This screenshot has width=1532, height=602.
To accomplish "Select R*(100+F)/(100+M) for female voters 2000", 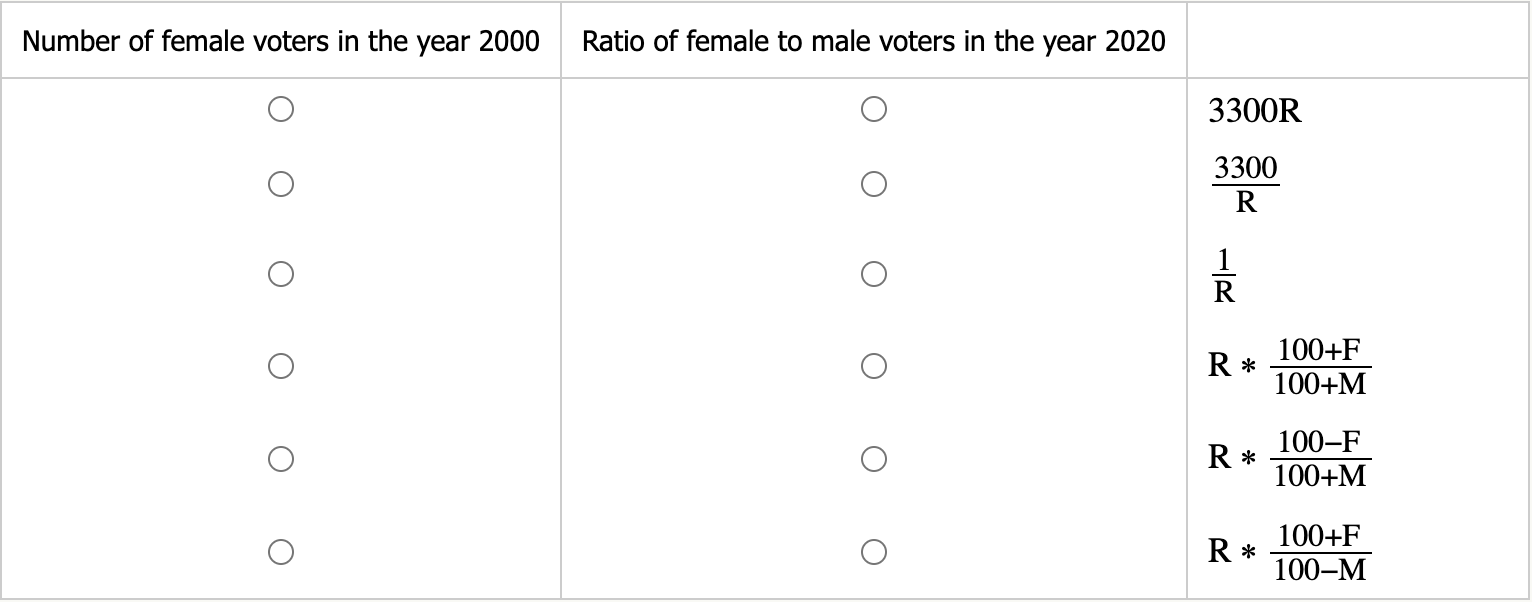I will [280, 367].
